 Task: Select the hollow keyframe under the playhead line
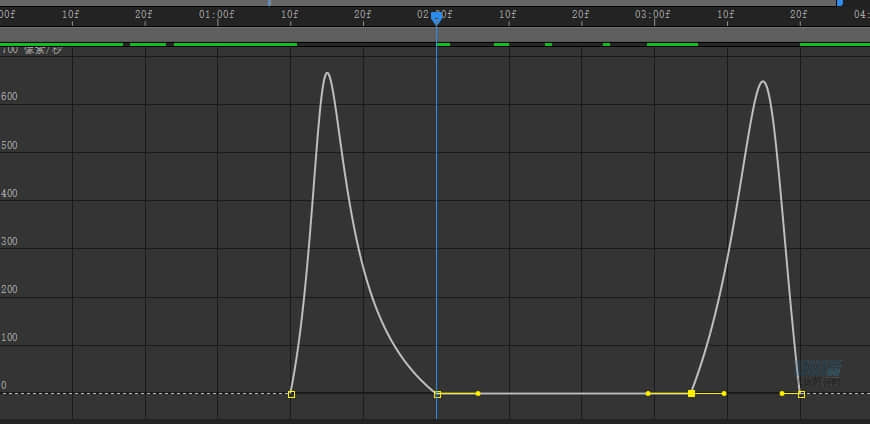[437, 394]
